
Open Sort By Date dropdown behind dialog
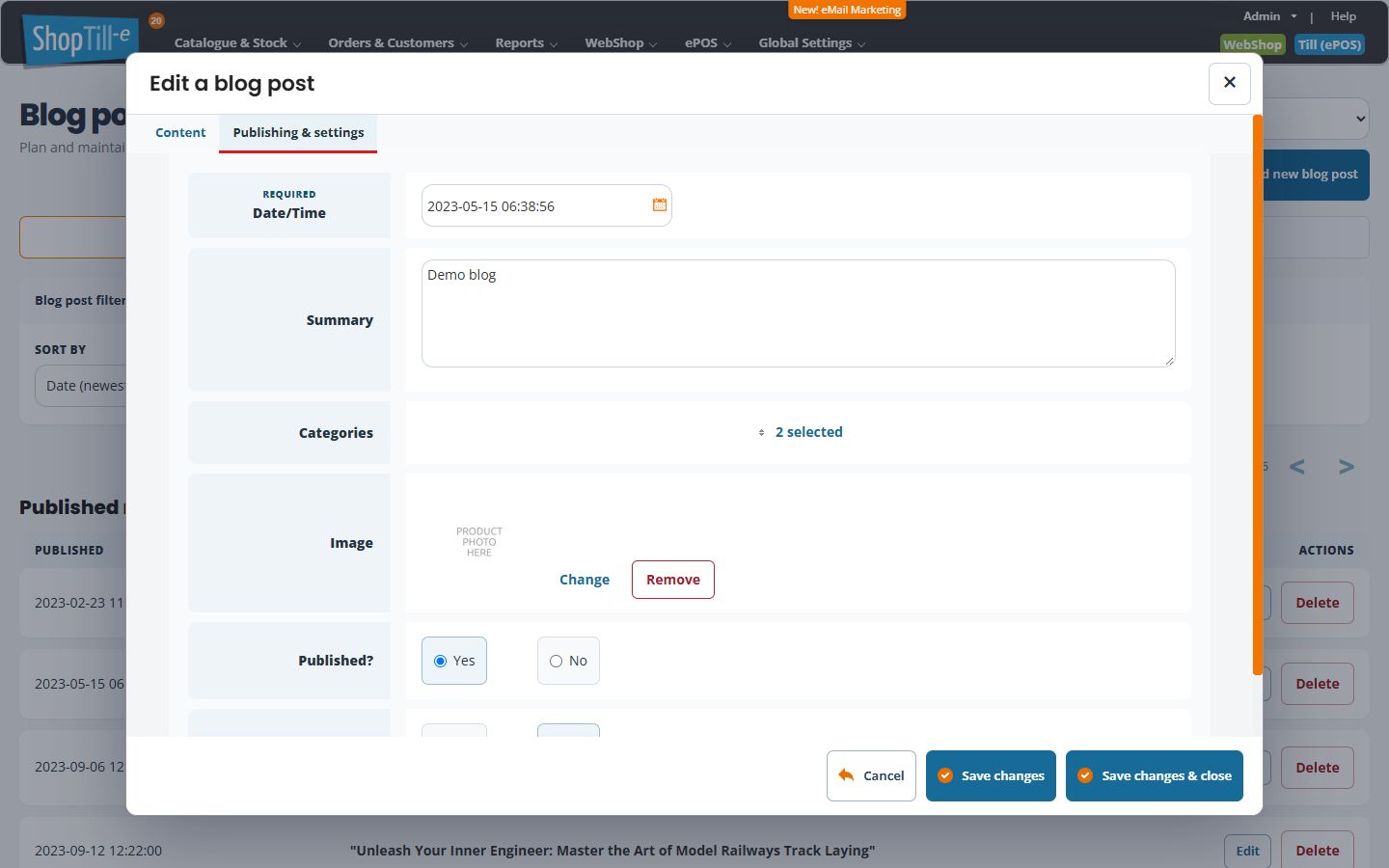81,386
